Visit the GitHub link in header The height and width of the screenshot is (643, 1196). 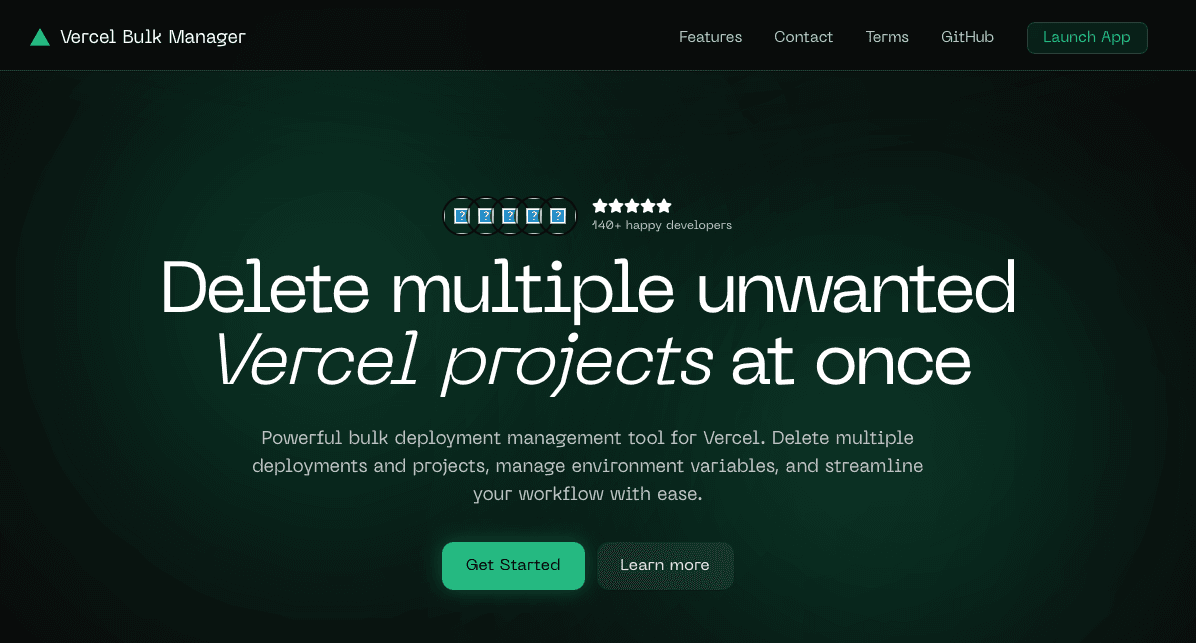pos(967,37)
